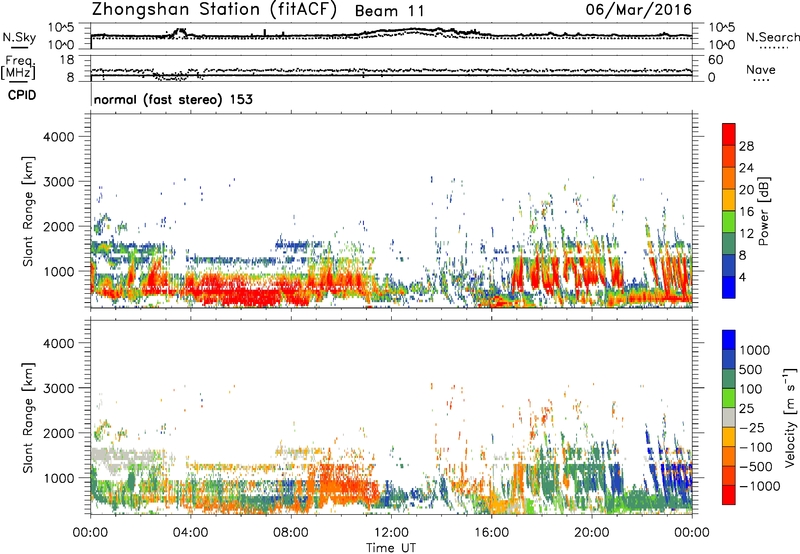
Task: Click the "N.Search" legend label
Action: 772,37
